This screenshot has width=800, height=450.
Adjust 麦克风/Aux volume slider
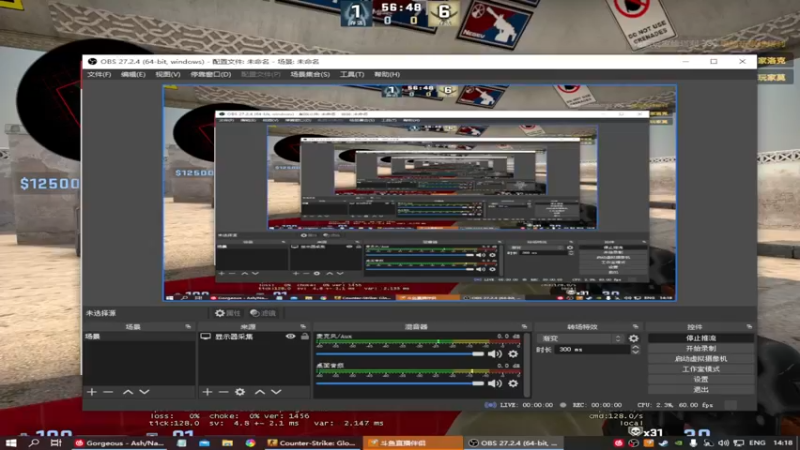tap(400, 354)
